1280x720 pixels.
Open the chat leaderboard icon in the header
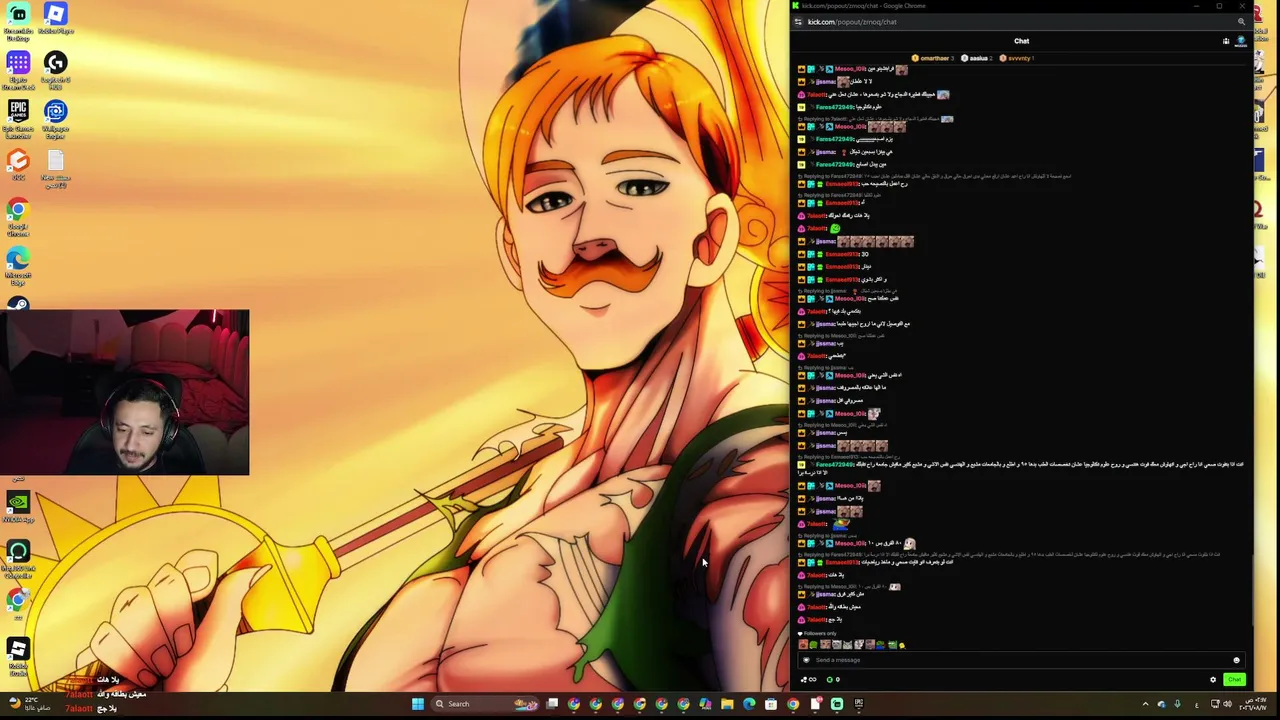pos(1226,41)
